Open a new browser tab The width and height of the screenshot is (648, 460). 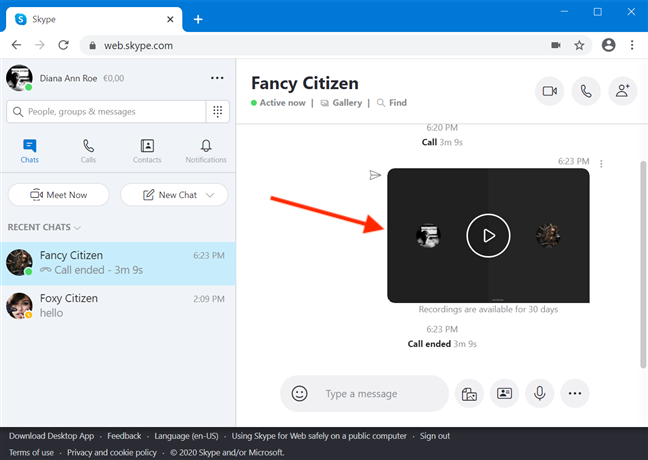(198, 19)
